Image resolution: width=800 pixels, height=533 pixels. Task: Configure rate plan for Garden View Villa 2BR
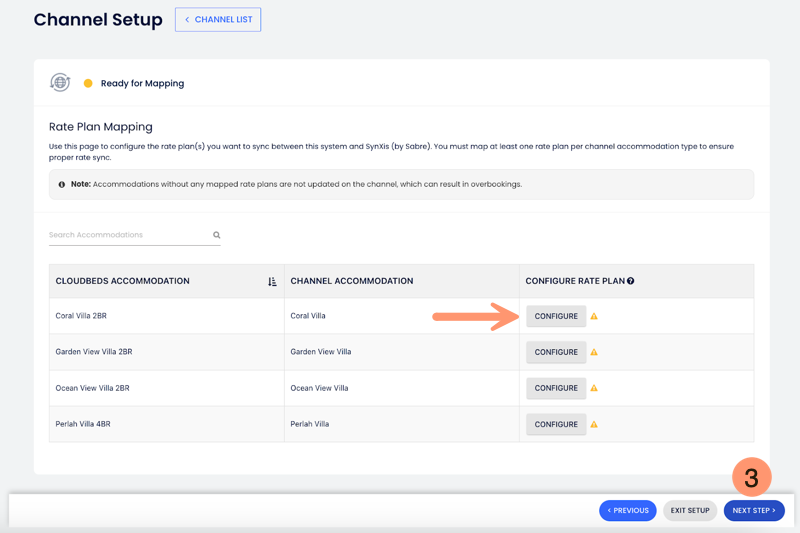click(556, 352)
